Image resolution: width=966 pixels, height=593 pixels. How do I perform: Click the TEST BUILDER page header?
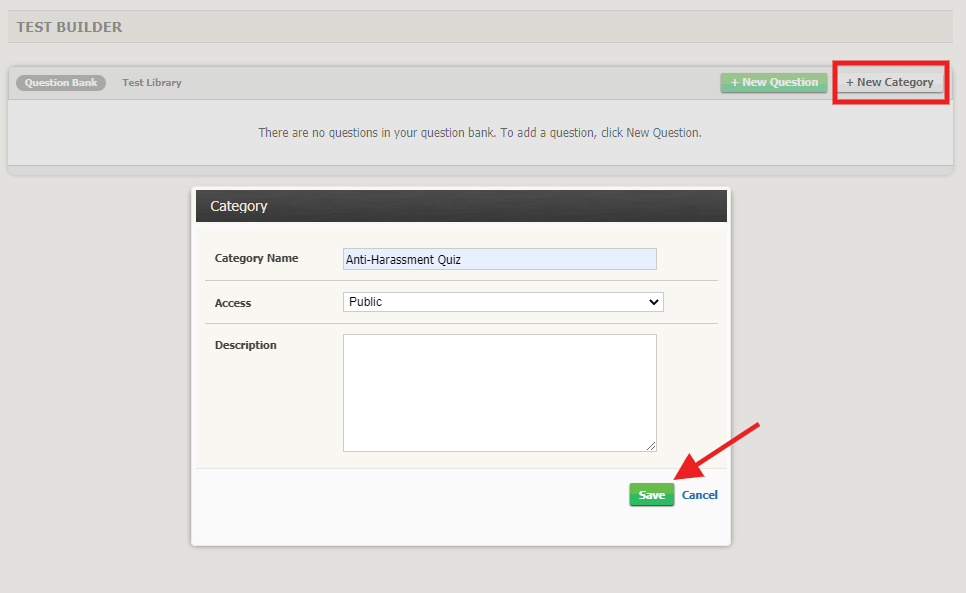coord(70,26)
